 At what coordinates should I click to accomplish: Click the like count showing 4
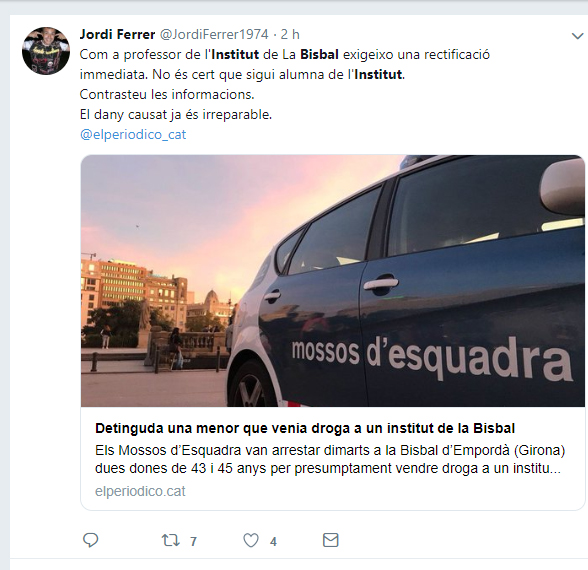[273, 542]
